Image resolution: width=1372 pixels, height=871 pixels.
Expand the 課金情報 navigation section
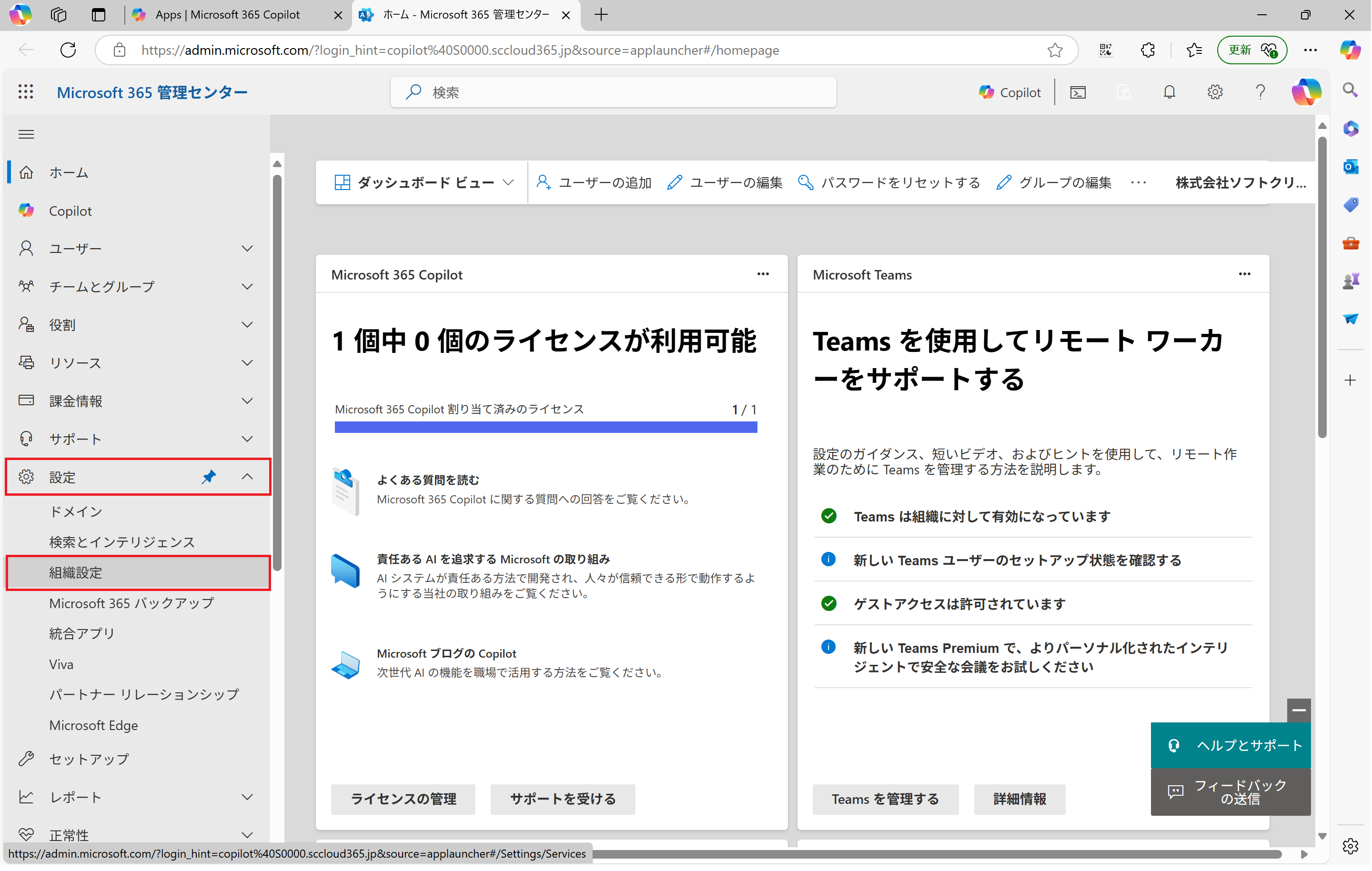tap(247, 401)
